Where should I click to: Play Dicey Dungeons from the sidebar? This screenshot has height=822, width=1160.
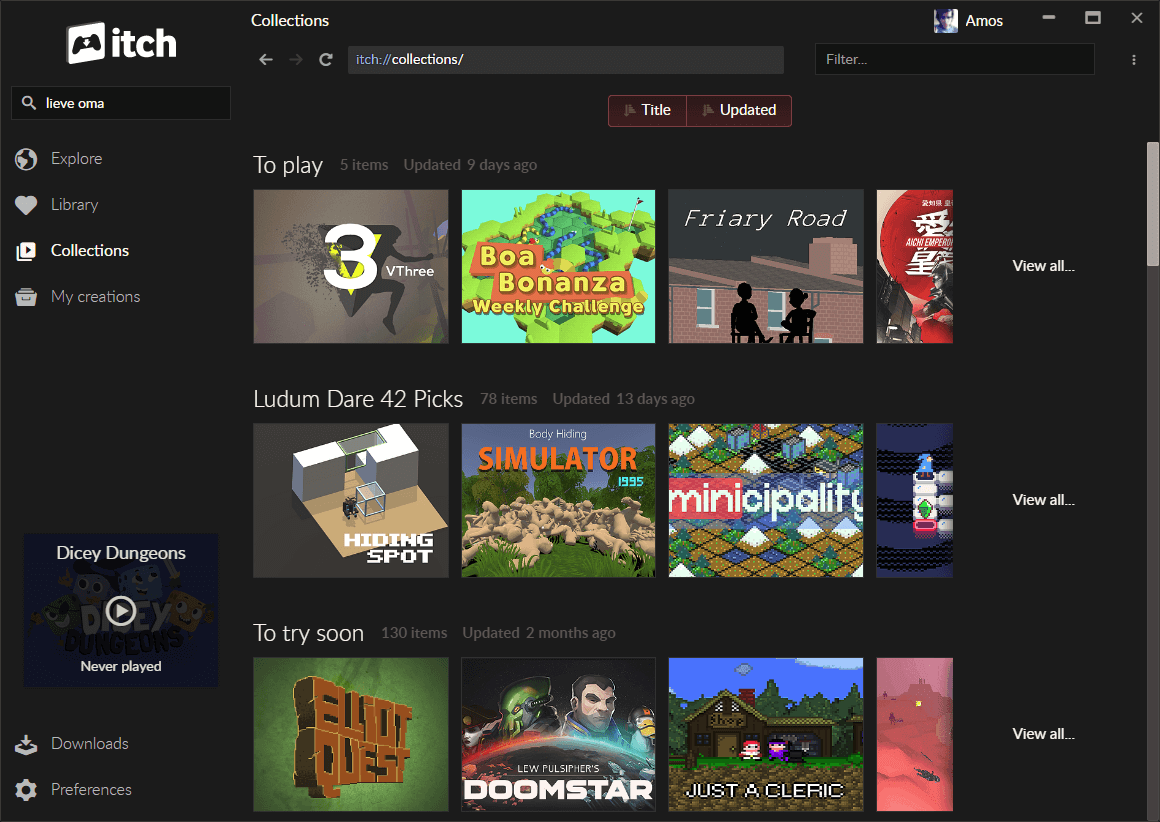[120, 610]
